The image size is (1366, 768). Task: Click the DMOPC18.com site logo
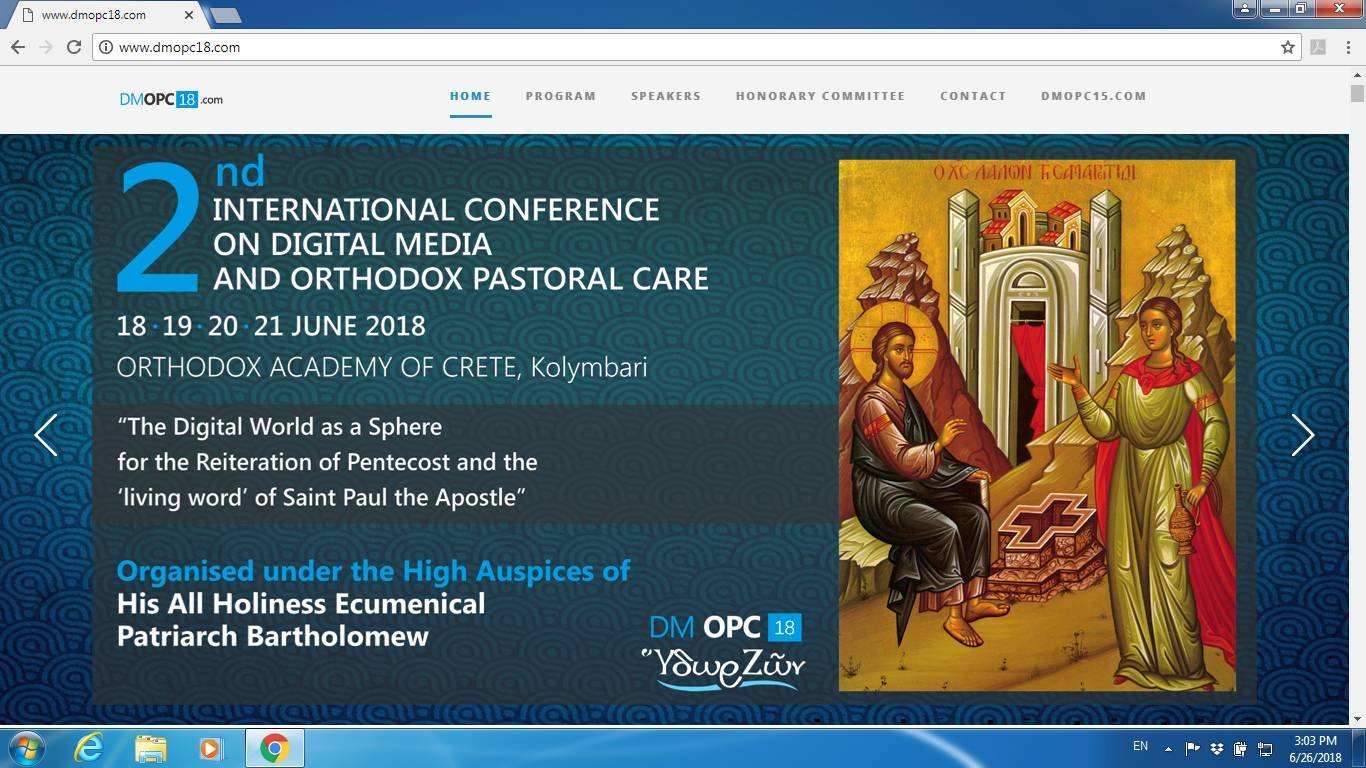tap(169, 98)
